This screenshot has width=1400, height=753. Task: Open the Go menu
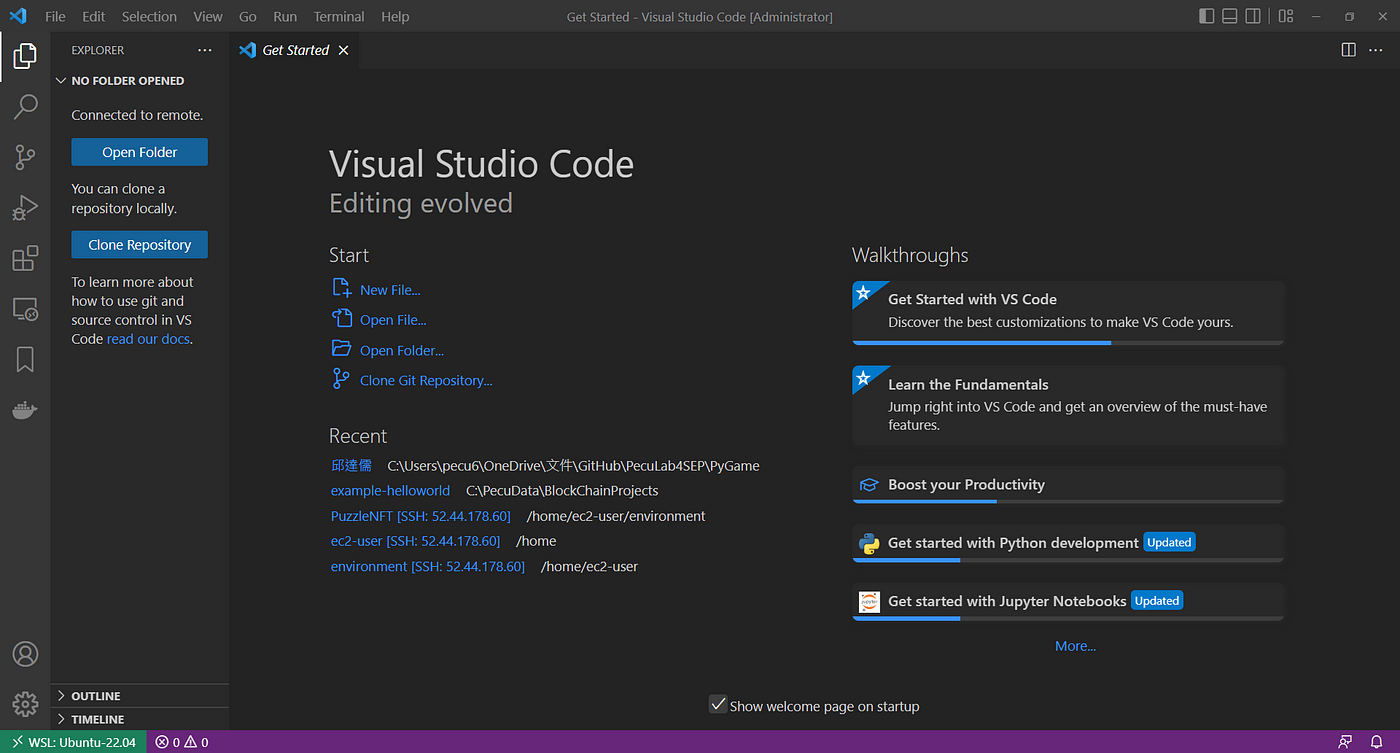click(248, 17)
